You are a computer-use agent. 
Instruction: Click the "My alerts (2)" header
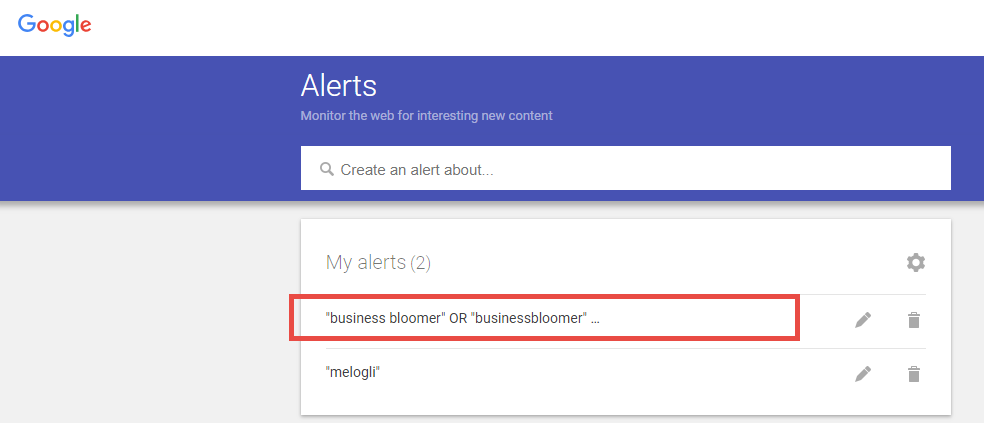pyautogui.click(x=378, y=262)
